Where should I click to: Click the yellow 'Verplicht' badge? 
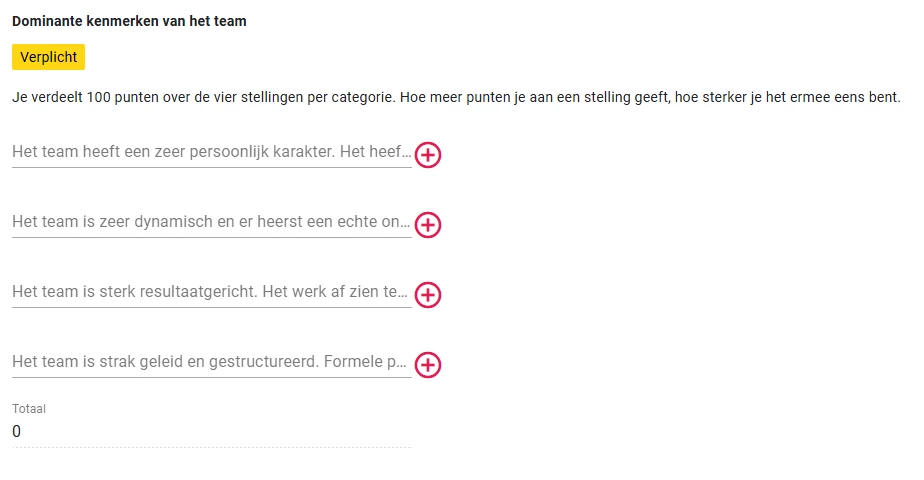point(48,57)
